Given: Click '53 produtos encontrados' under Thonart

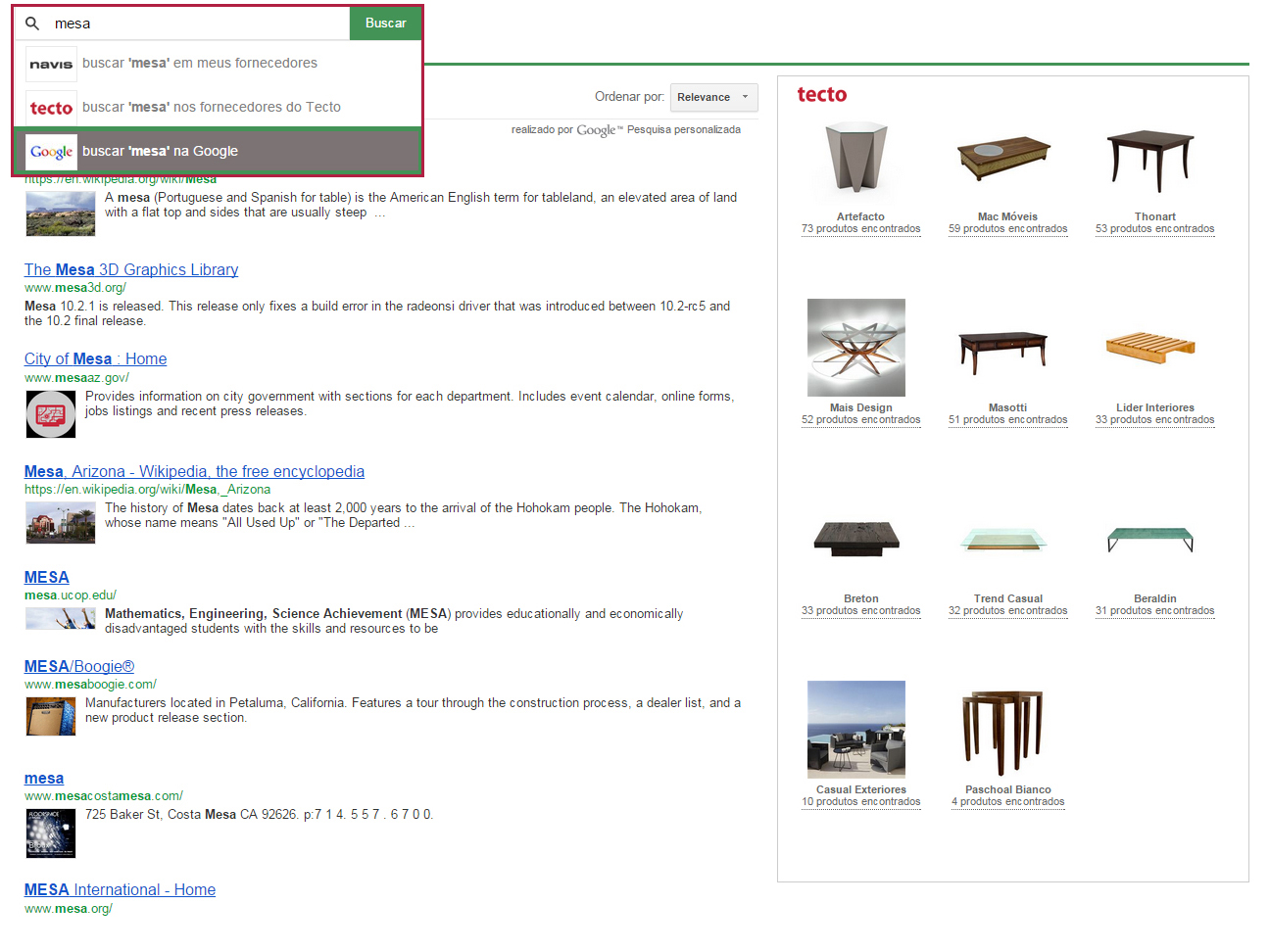Looking at the screenshot, I should (x=1154, y=229).
